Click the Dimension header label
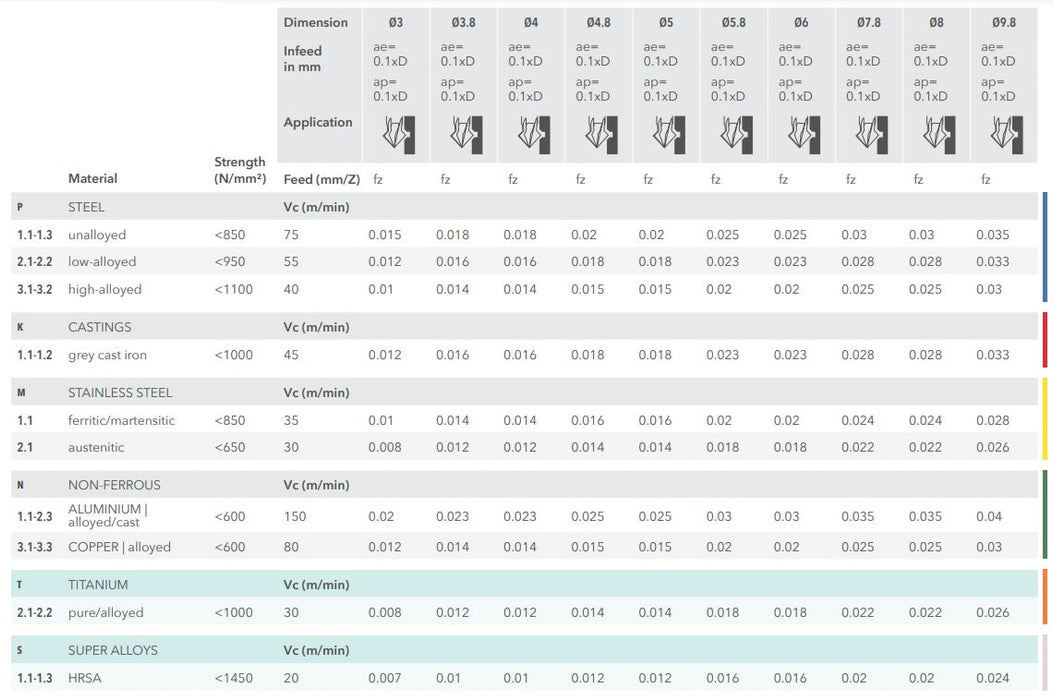The image size is (1054, 700). tap(315, 22)
